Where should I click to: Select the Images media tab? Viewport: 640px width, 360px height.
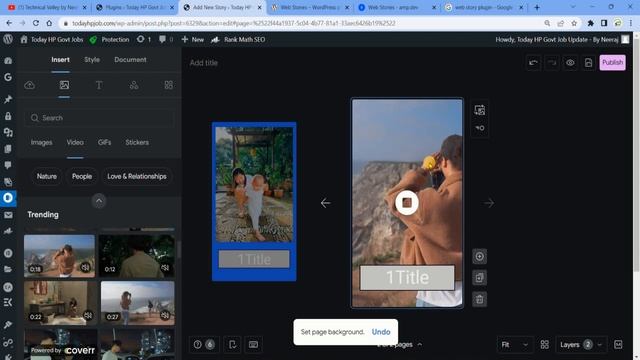(x=42, y=142)
